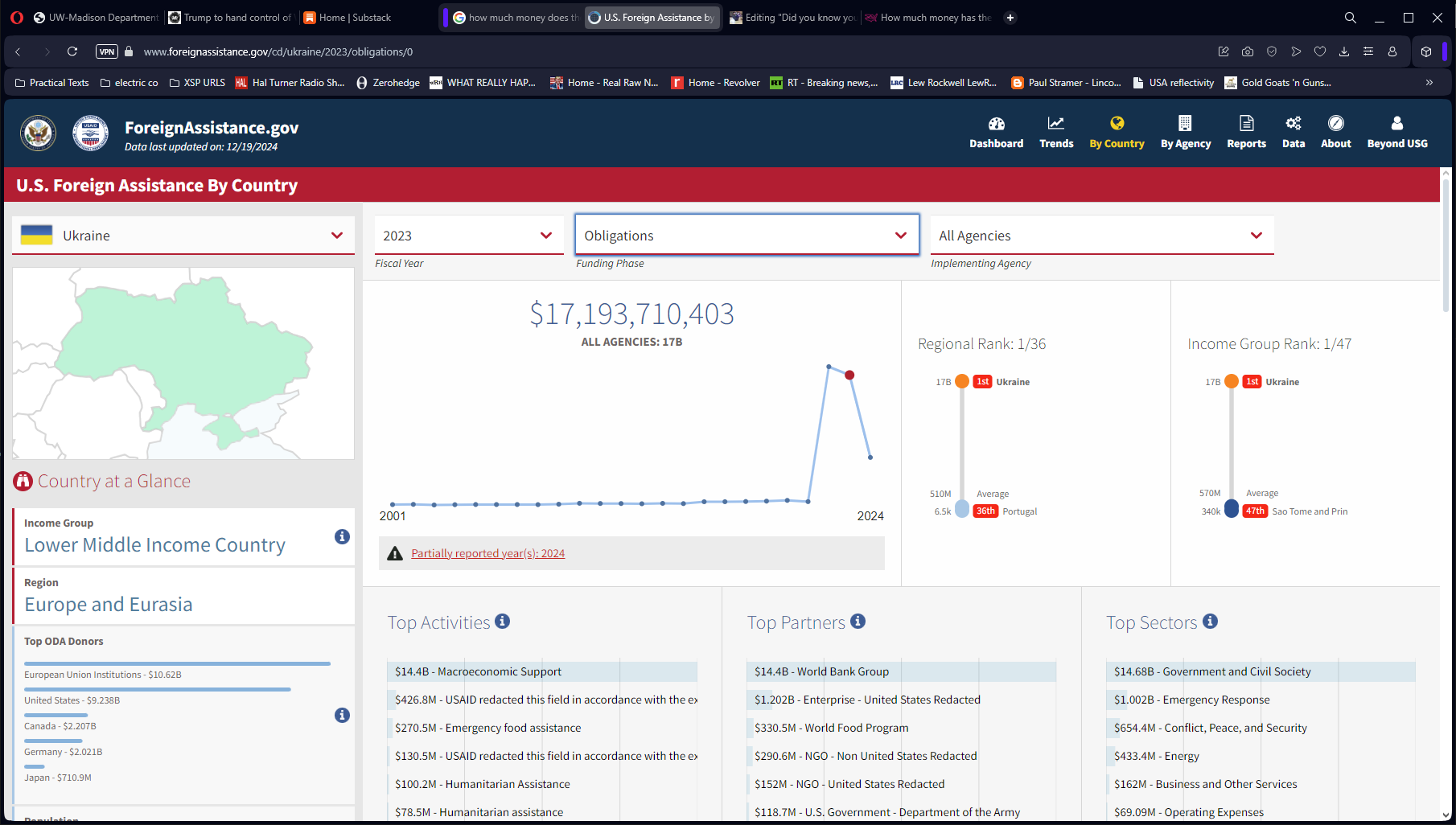Click 'Canada - $2.207B' donor entry
This screenshot has height=825, width=1456.
[60, 726]
